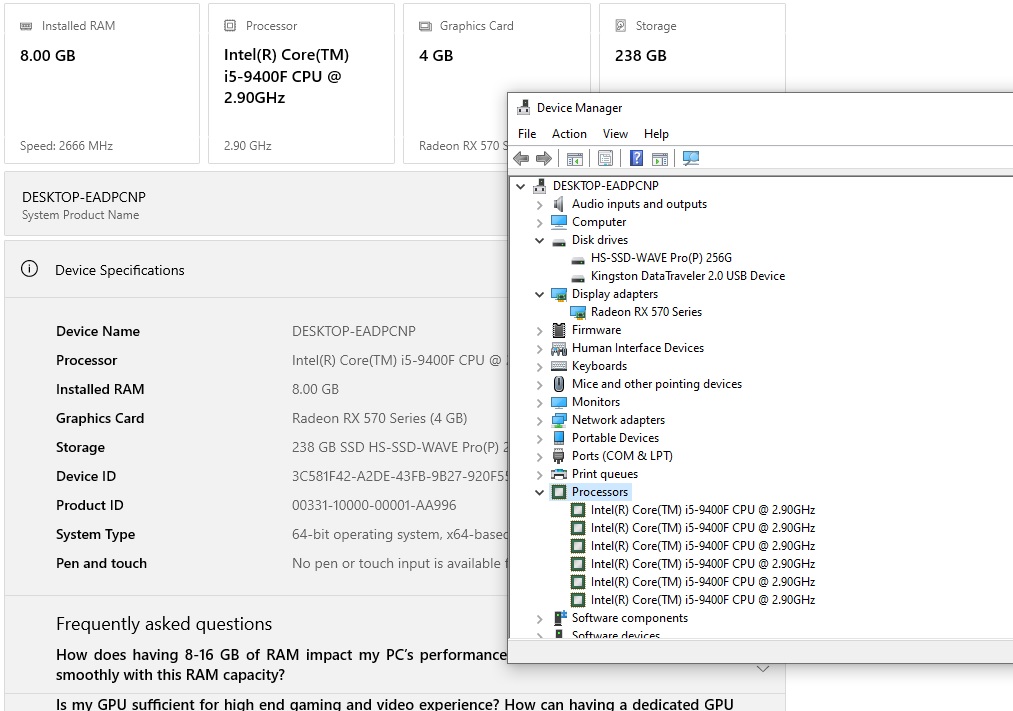The width and height of the screenshot is (1013, 711).
Task: Click the Software components puzzle icon
Action: [x=560, y=618]
